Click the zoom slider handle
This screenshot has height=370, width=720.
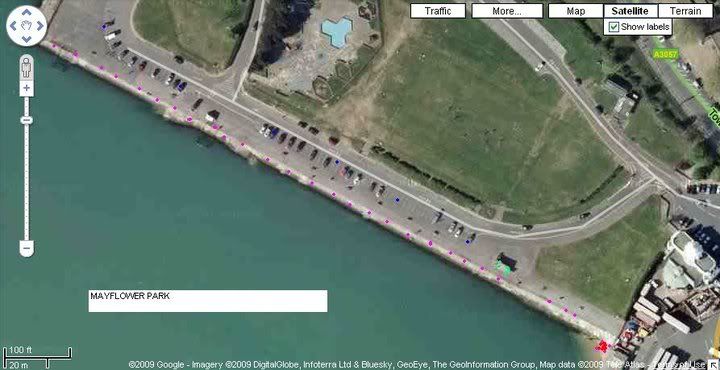point(27,120)
